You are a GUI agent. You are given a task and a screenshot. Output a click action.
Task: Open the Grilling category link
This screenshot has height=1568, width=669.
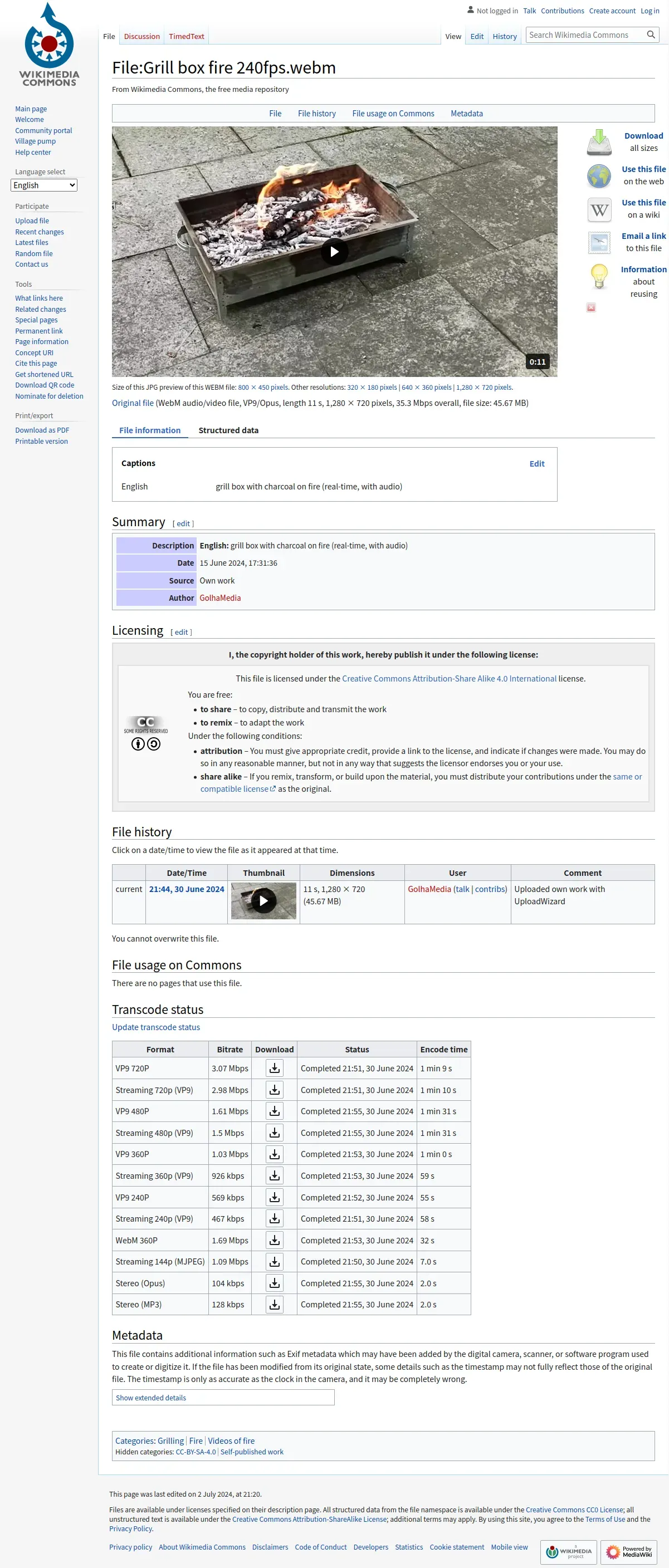[170, 1441]
